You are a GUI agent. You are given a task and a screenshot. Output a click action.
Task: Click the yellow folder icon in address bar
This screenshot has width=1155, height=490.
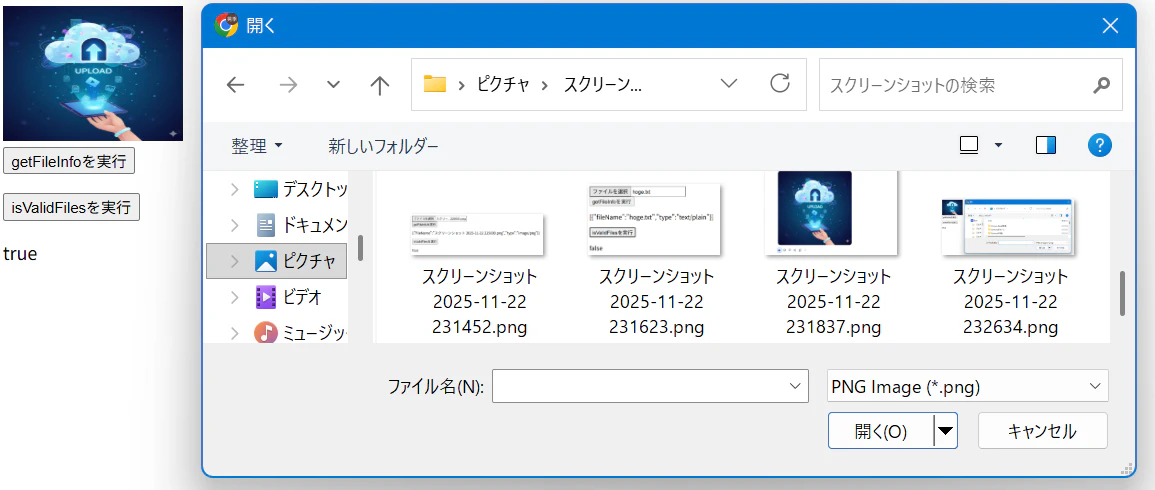(x=435, y=85)
